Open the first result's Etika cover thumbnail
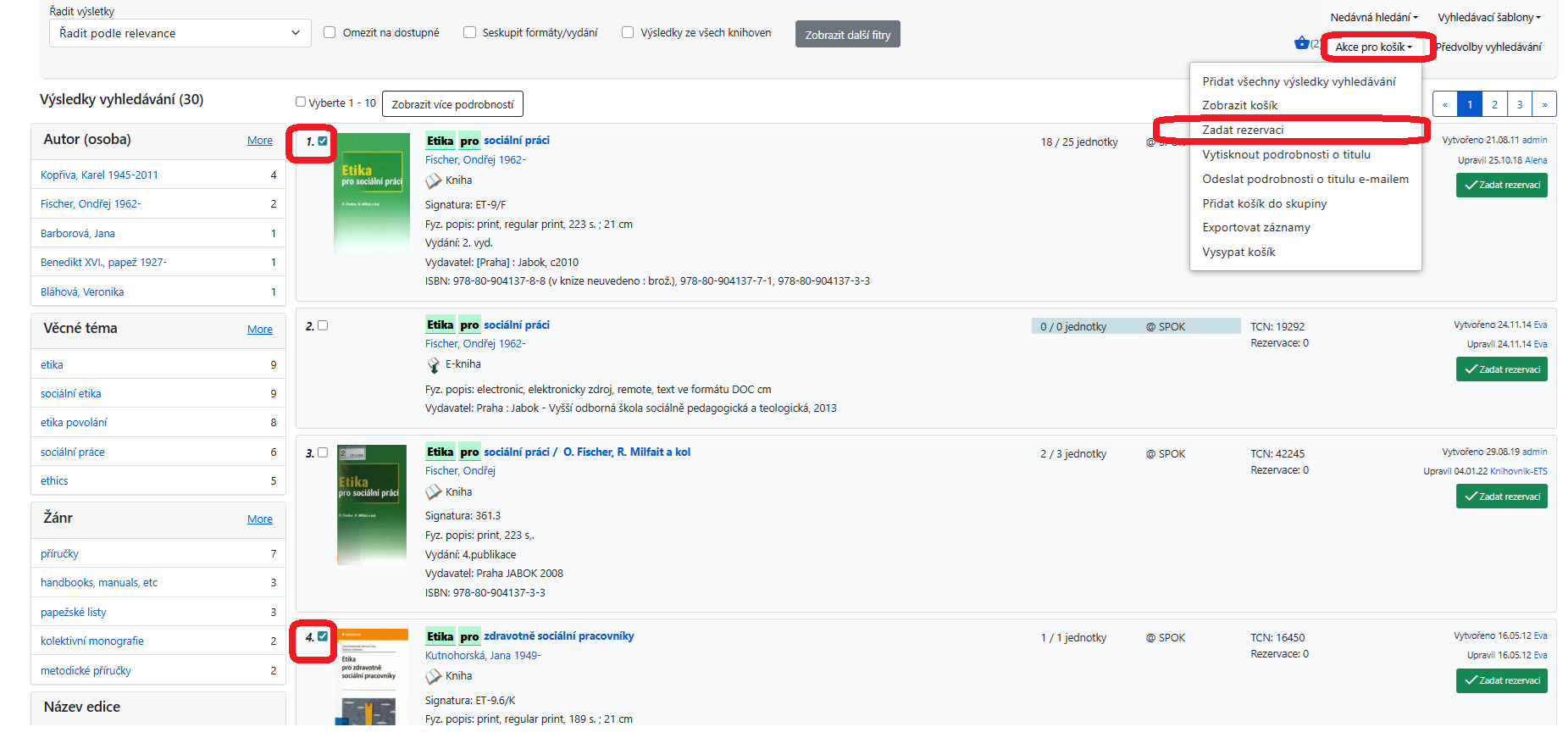The height and width of the screenshot is (738, 1568). pyautogui.click(x=372, y=193)
